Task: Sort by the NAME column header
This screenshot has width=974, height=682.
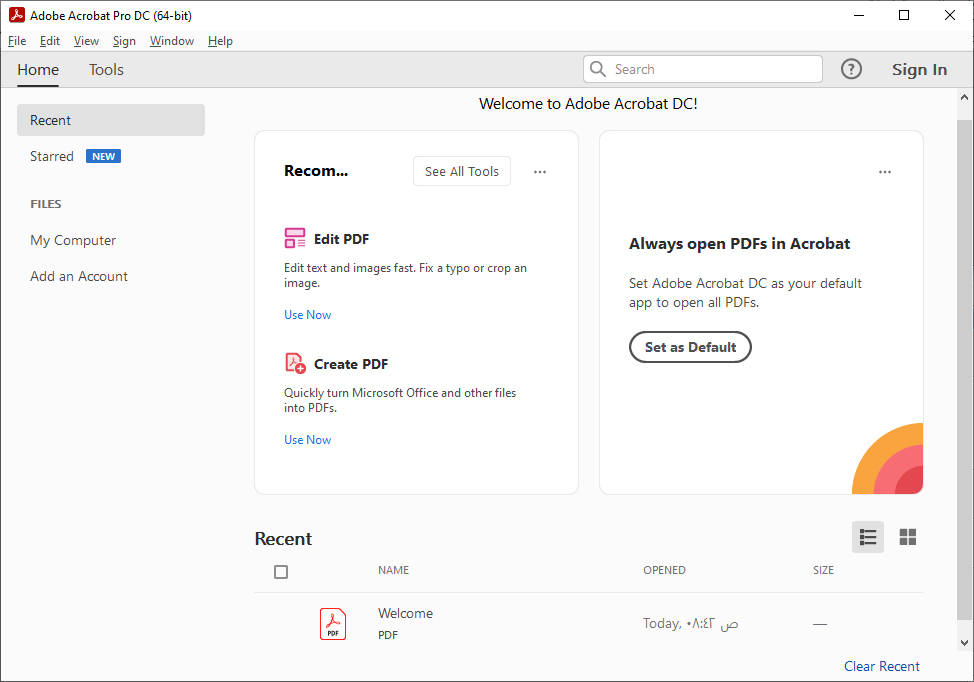Action: pos(393,570)
